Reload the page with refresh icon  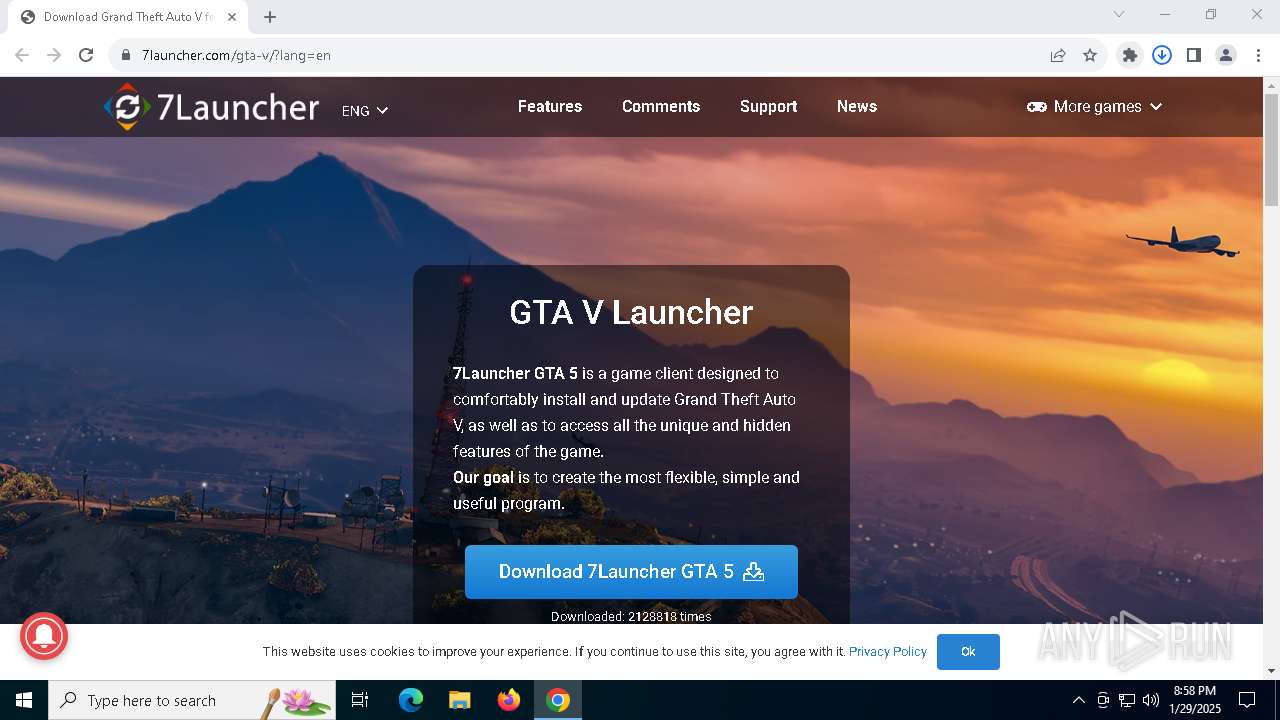pyautogui.click(x=86, y=55)
